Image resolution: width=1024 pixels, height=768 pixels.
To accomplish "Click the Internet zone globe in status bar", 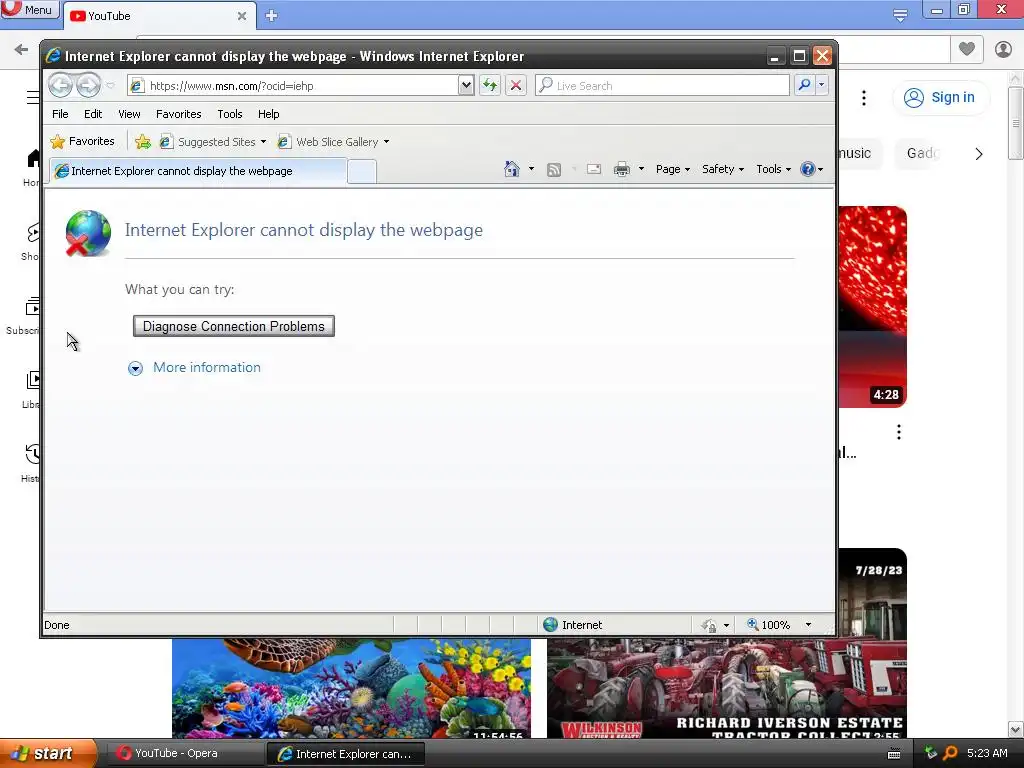I will [x=551, y=624].
